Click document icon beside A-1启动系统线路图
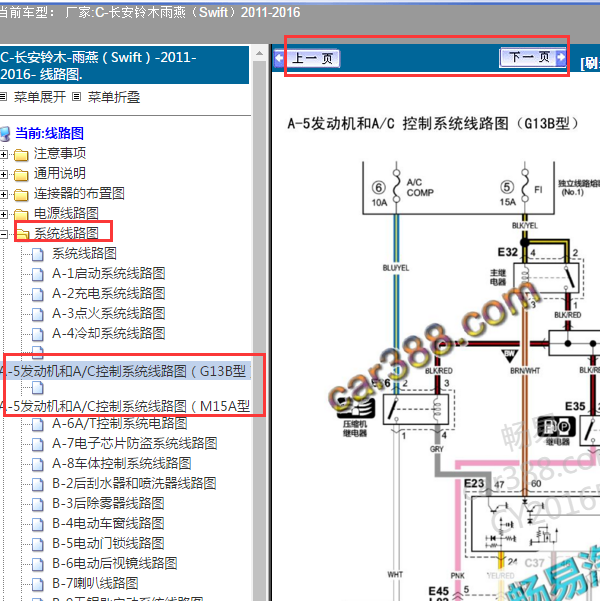 click(38, 274)
